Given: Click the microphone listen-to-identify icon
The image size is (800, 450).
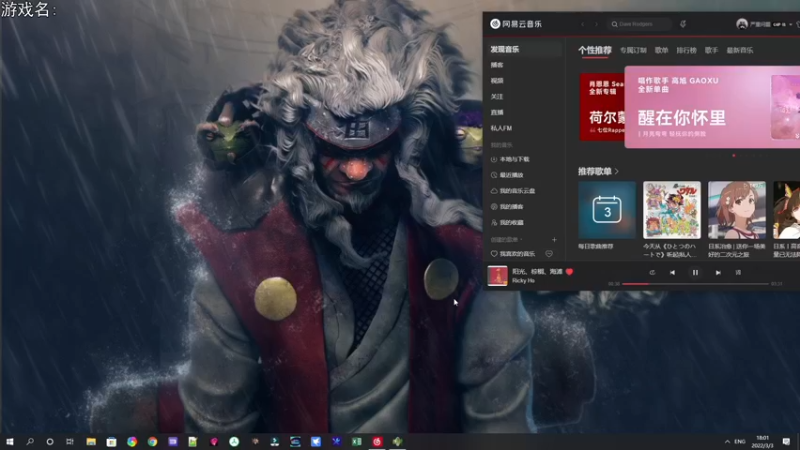Looking at the screenshot, I should click(x=683, y=24).
